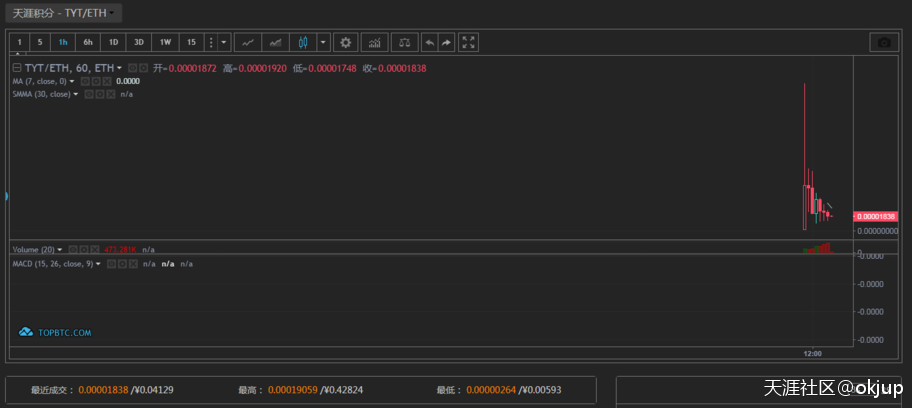The height and width of the screenshot is (408, 912).
Task: Undo the last chart action
Action: pyautogui.click(x=429, y=42)
